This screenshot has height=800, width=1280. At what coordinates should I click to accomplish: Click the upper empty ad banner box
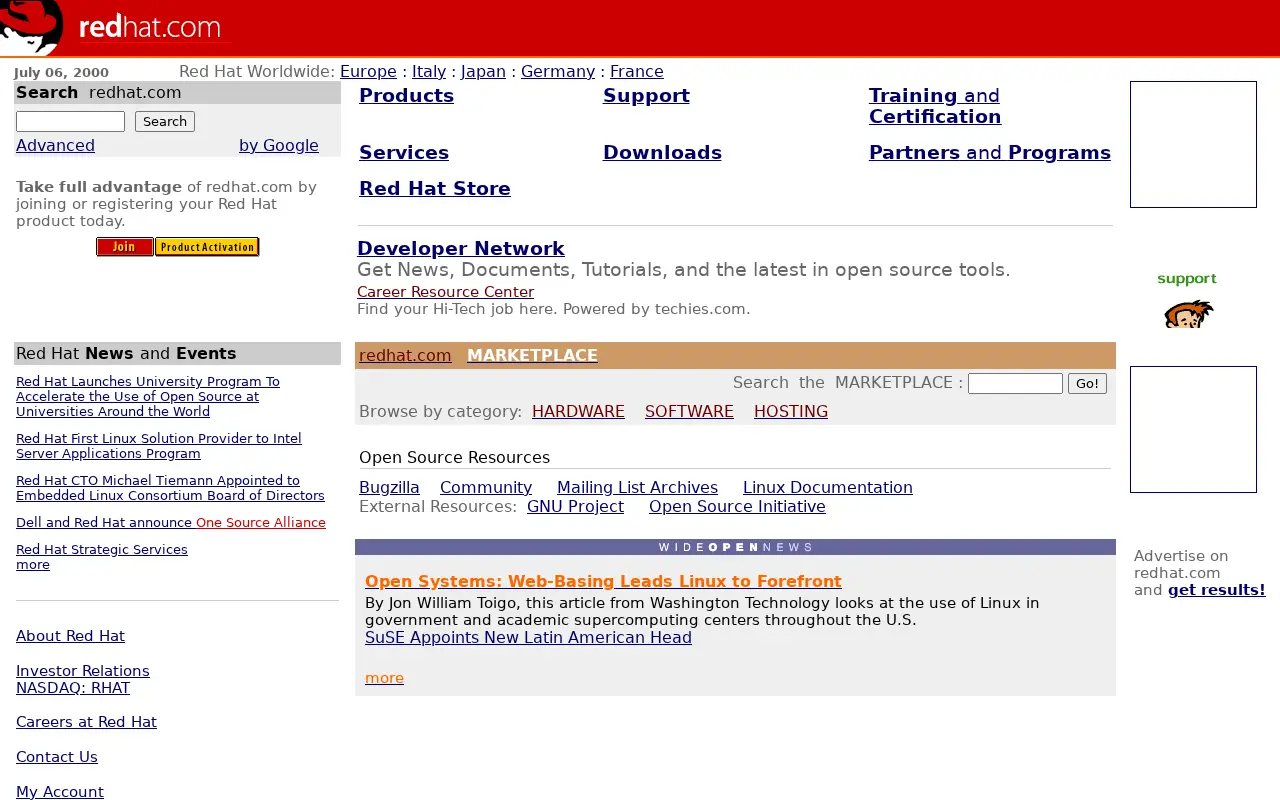pos(1193,144)
